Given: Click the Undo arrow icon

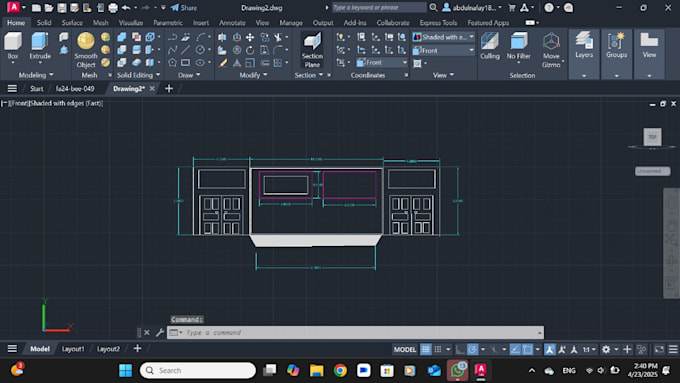Looking at the screenshot, I should pos(126,8).
